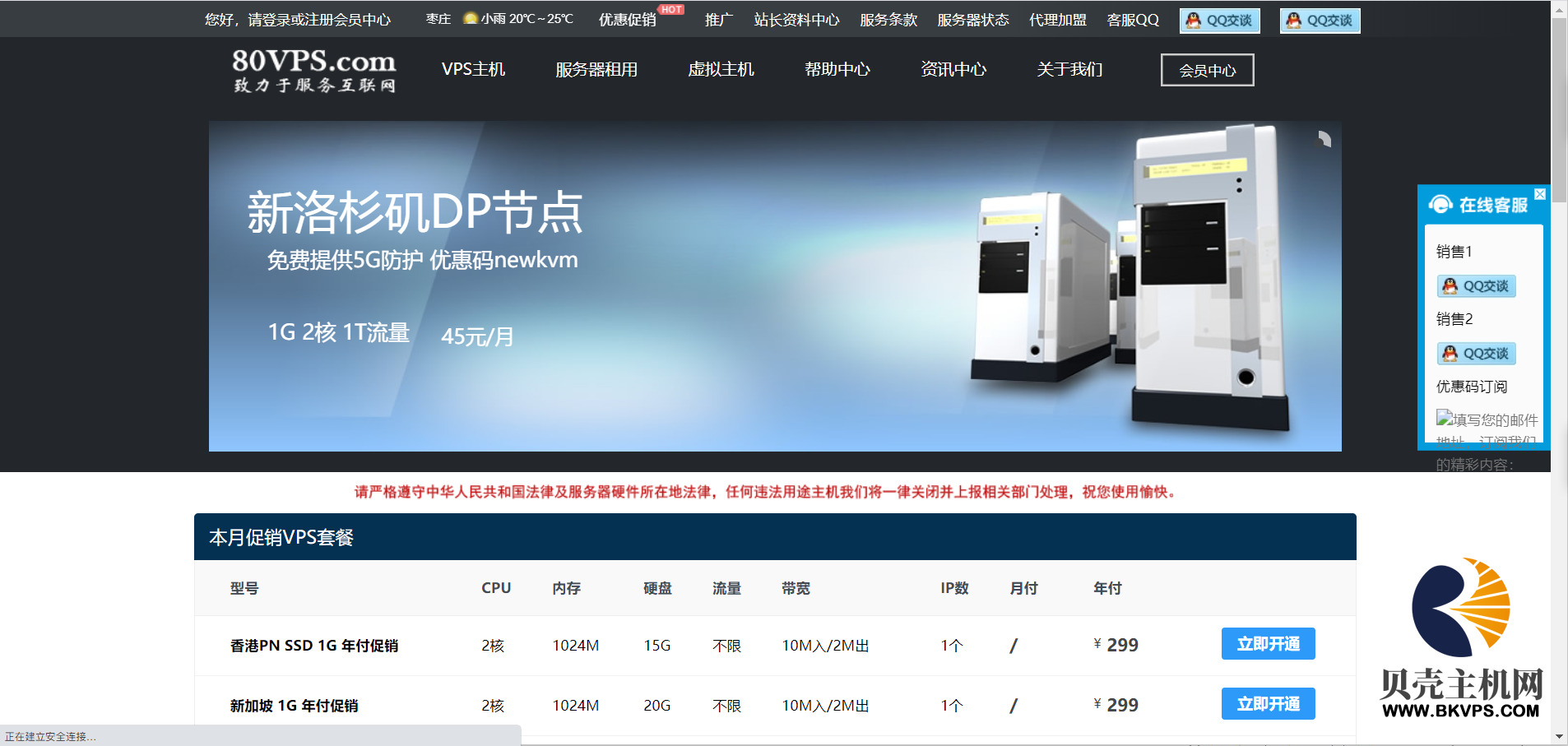The image size is (1568, 746).
Task: Click the second QQ交谈 button in top bar
Action: pos(1320,21)
